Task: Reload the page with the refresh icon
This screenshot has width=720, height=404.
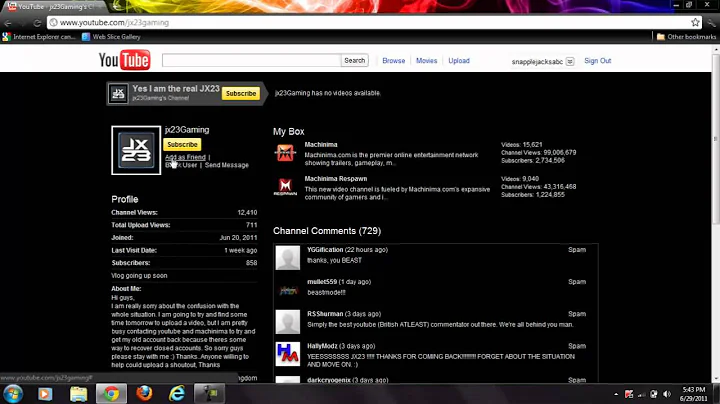Action: [x=37, y=22]
